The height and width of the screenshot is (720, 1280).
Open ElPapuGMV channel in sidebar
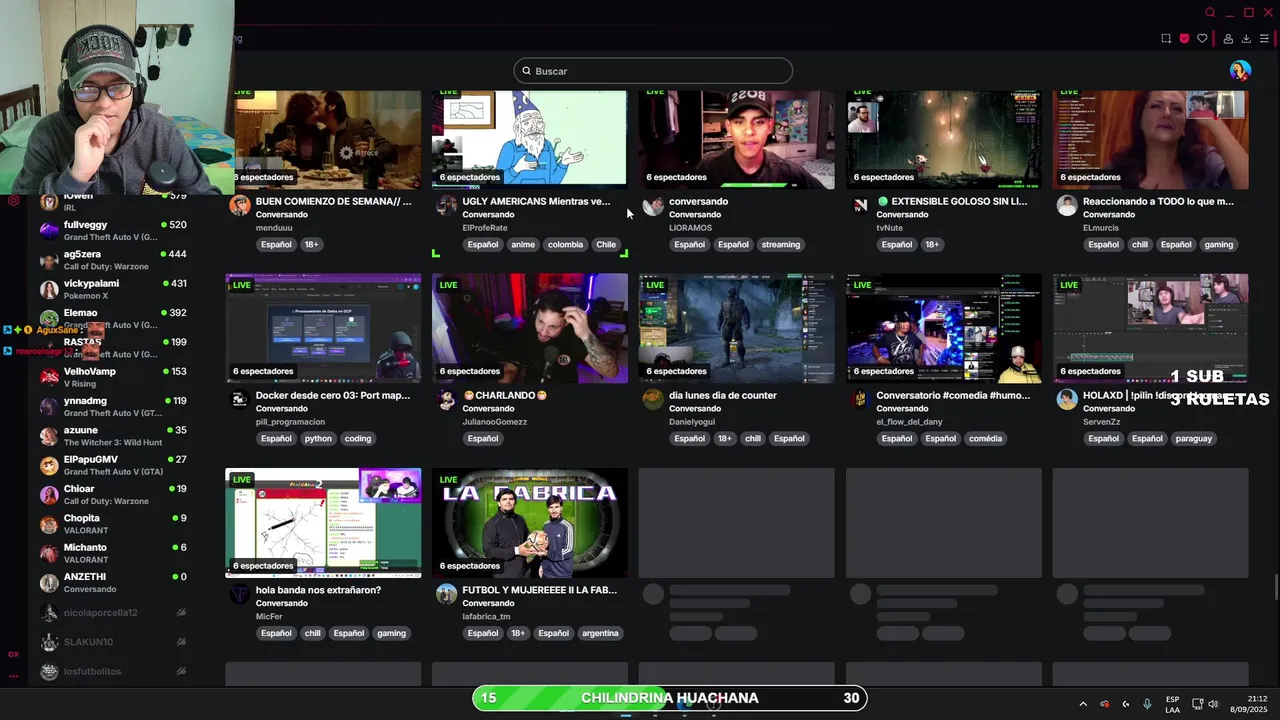[113, 465]
